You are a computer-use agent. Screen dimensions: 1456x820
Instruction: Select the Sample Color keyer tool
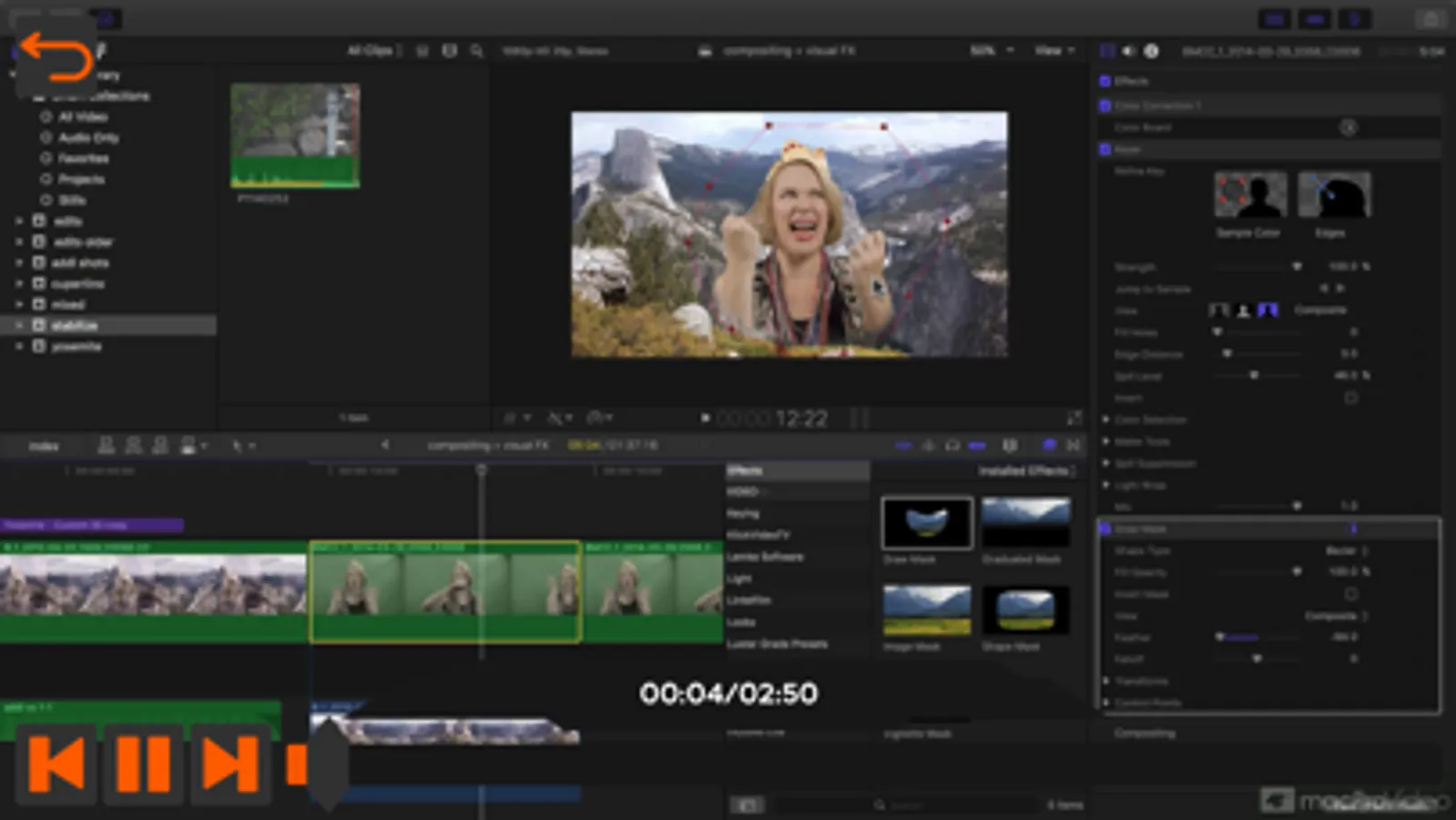pos(1248,195)
